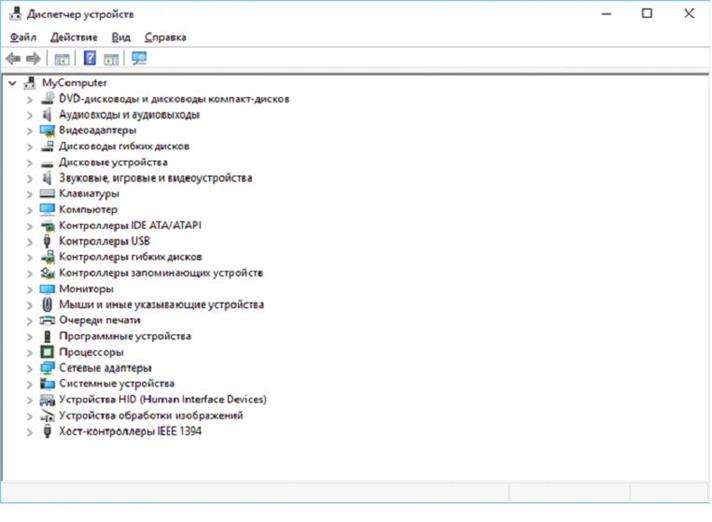Click the Контроллеры гибких дисков icon
Screen dimensions: 712x522
(x=48, y=257)
